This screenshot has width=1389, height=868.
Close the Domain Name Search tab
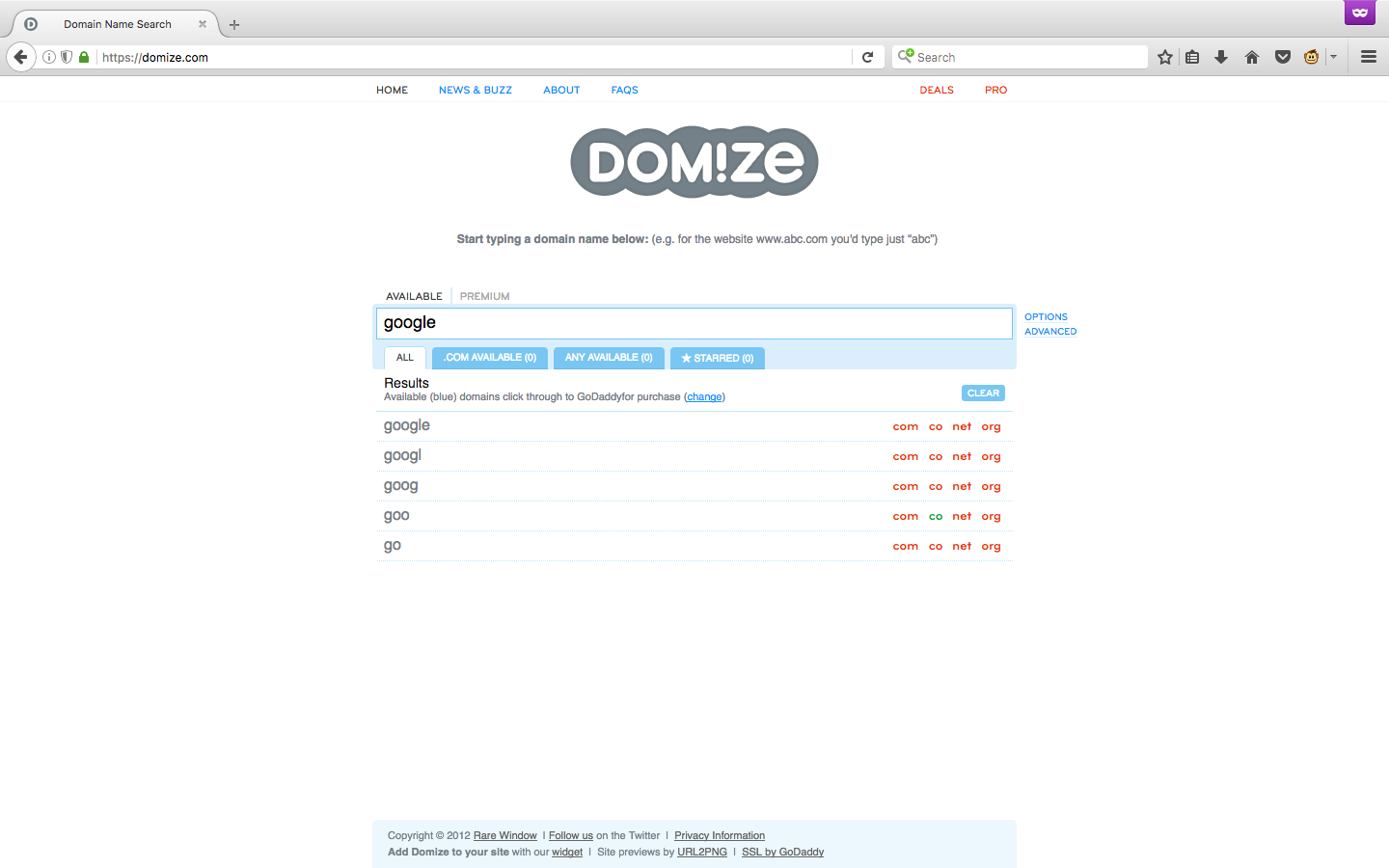coord(203,24)
